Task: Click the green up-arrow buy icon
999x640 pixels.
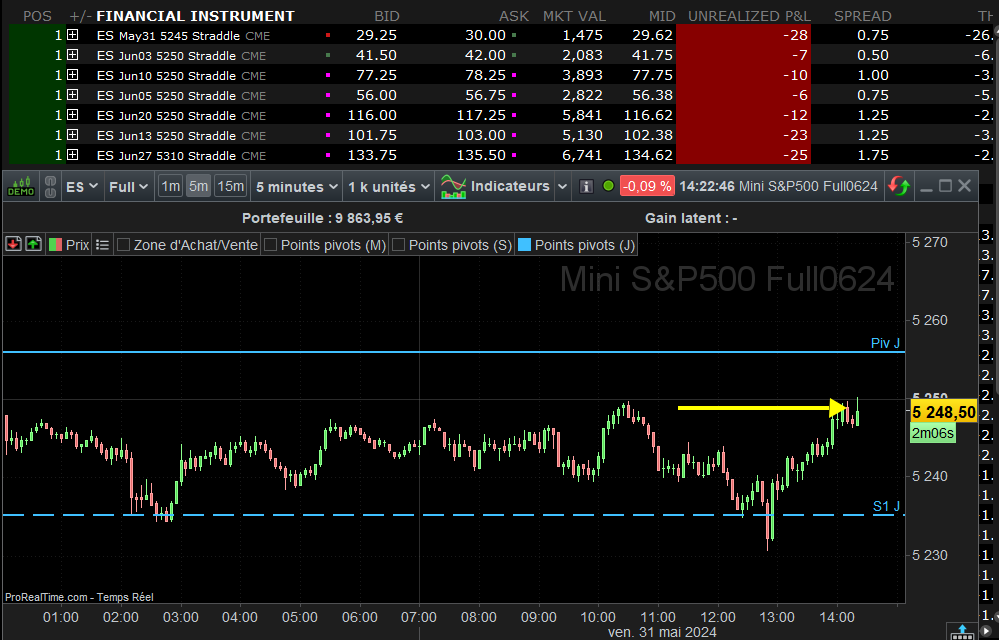Action: tap(33, 244)
